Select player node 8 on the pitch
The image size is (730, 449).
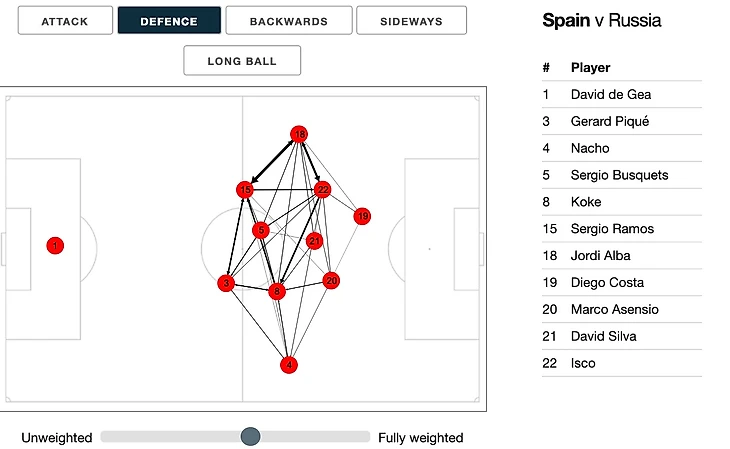[x=277, y=291]
